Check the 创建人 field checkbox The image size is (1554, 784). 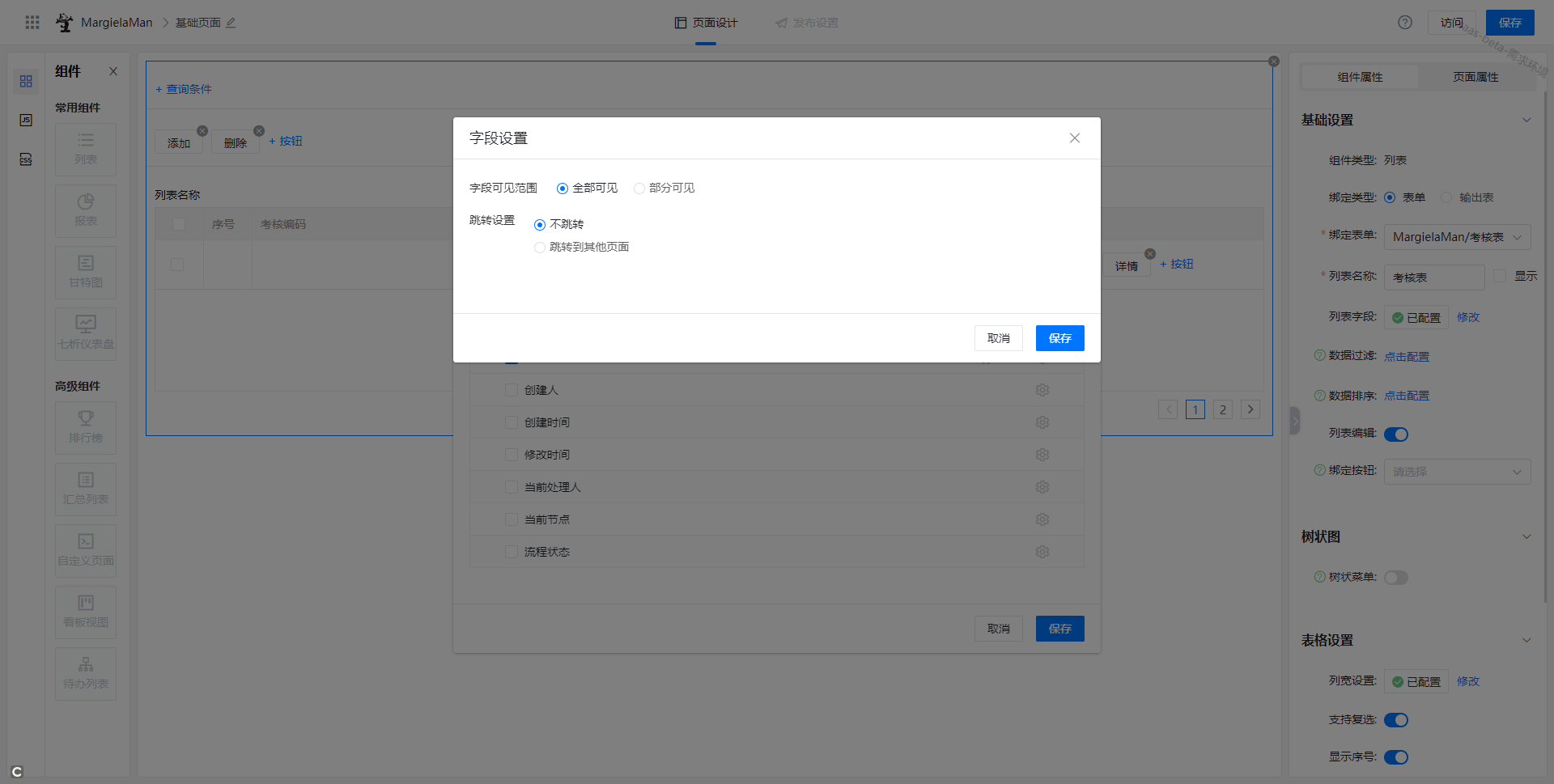pos(512,390)
